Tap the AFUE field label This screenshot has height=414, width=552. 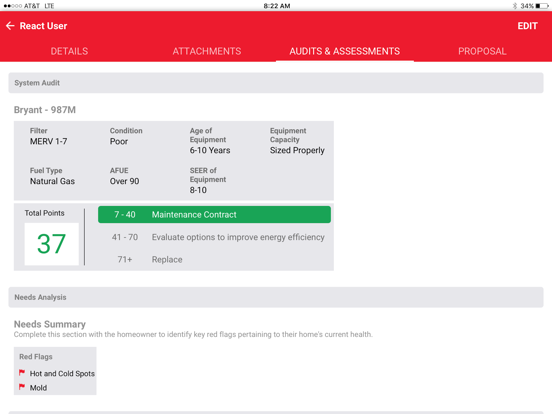coord(119,170)
